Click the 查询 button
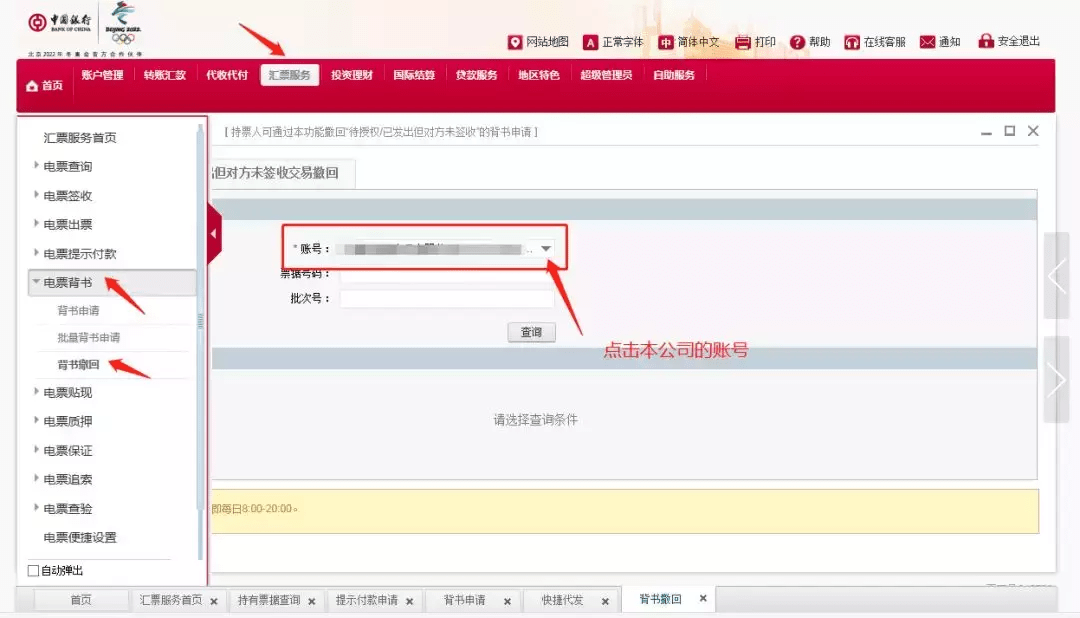The height and width of the screenshot is (618, 1080). pyautogui.click(x=531, y=332)
